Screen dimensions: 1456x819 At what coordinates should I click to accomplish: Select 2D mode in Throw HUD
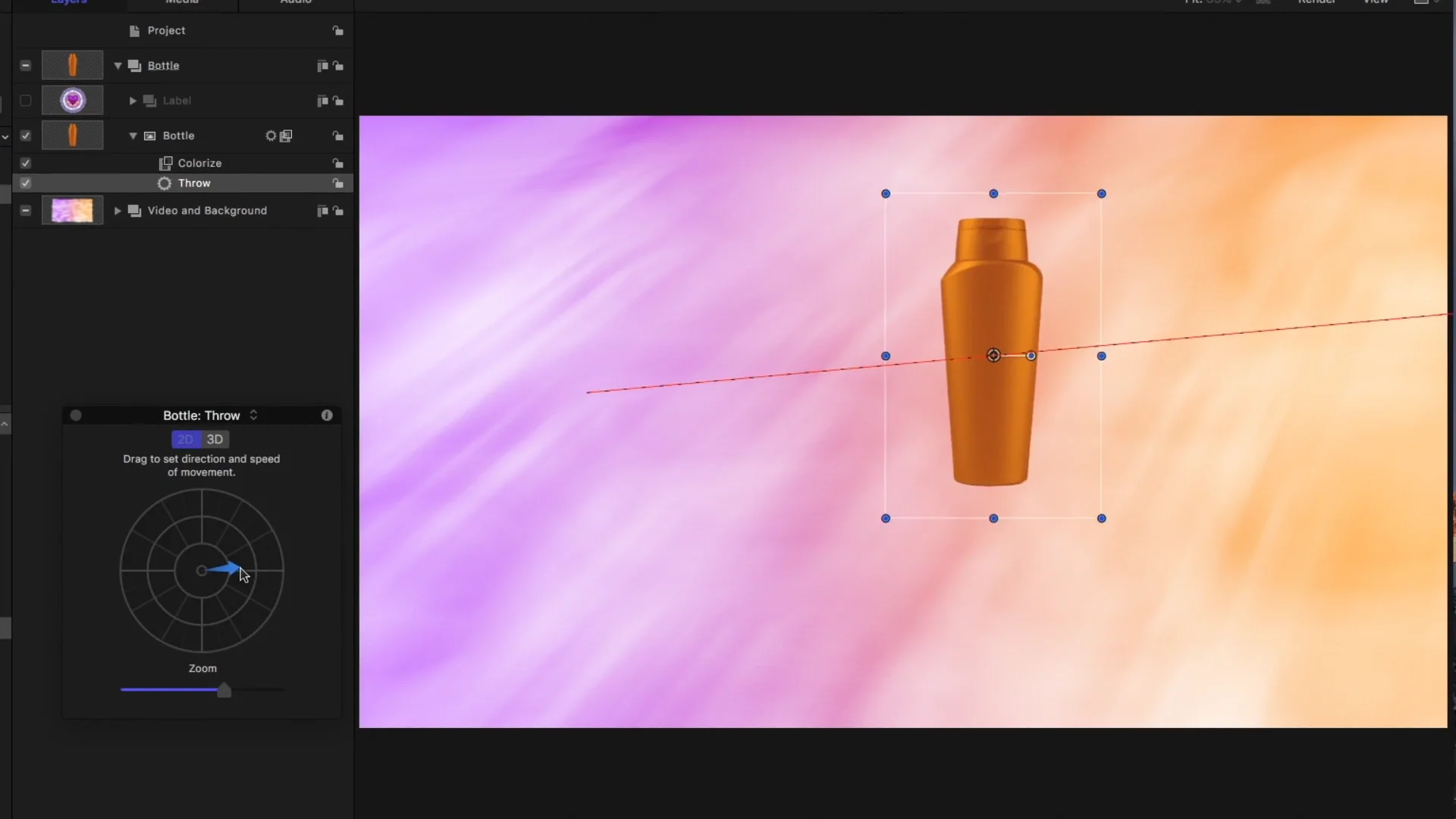186,439
